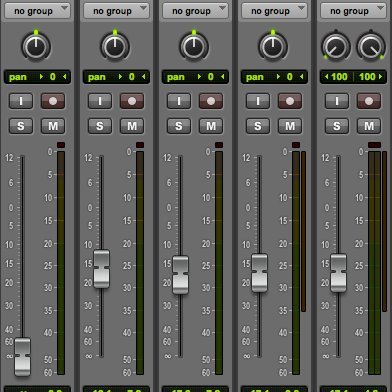
Task: Click the second channel's pan knob
Action: (x=115, y=47)
